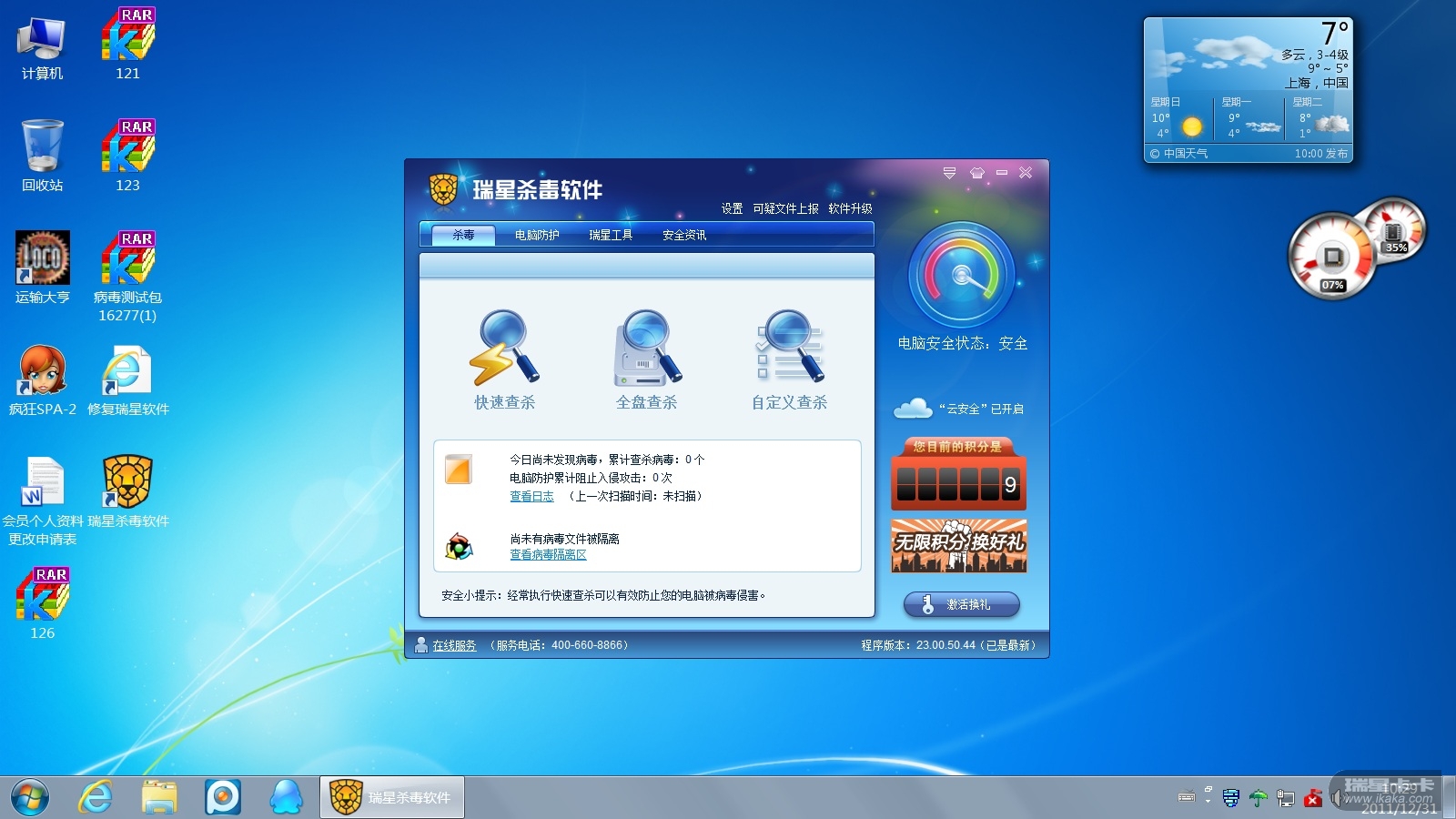Open the network connection tray icon
1456x819 pixels.
coord(1286,798)
